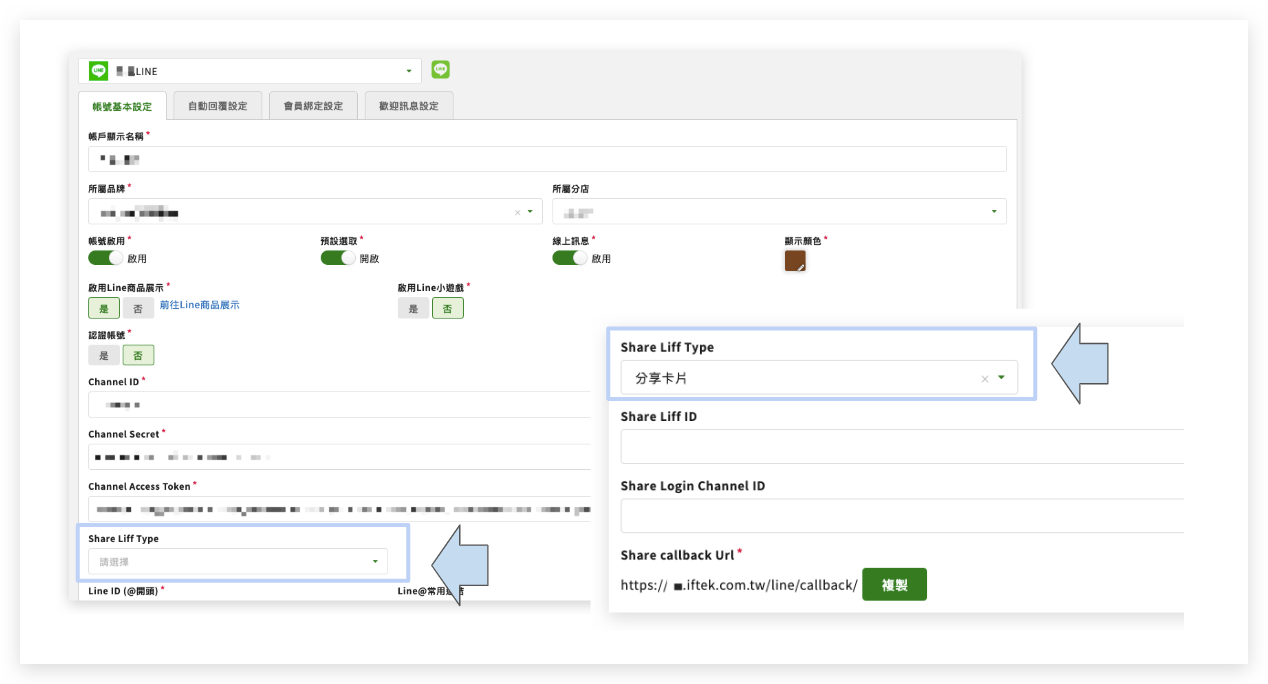Select 否 for 啟用Line商品展示
Screen dimensions: 1268x684
[x=138, y=308]
